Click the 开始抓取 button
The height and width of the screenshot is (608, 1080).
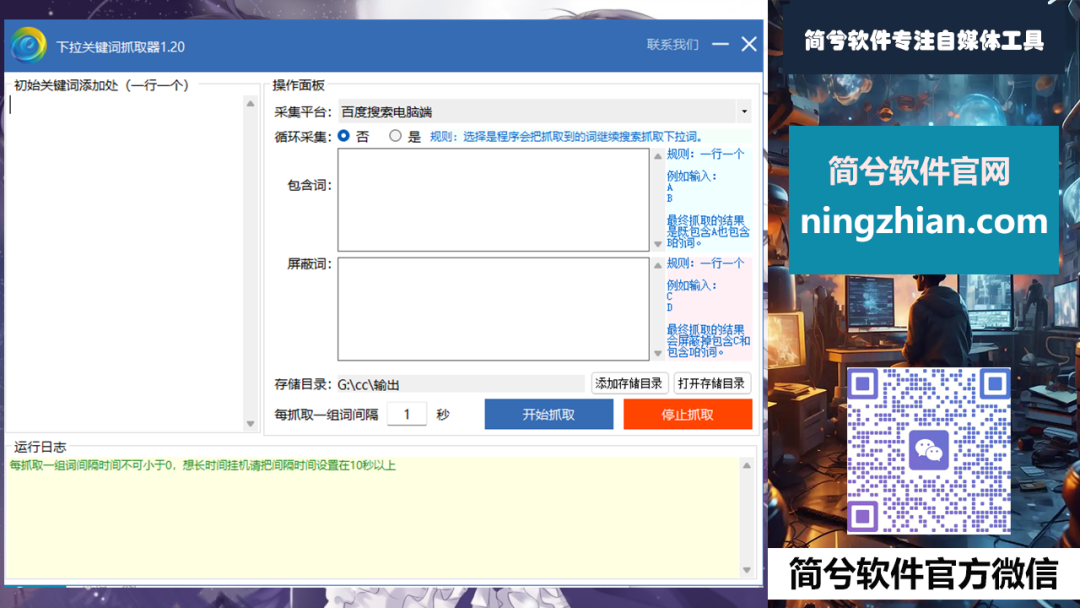point(548,414)
